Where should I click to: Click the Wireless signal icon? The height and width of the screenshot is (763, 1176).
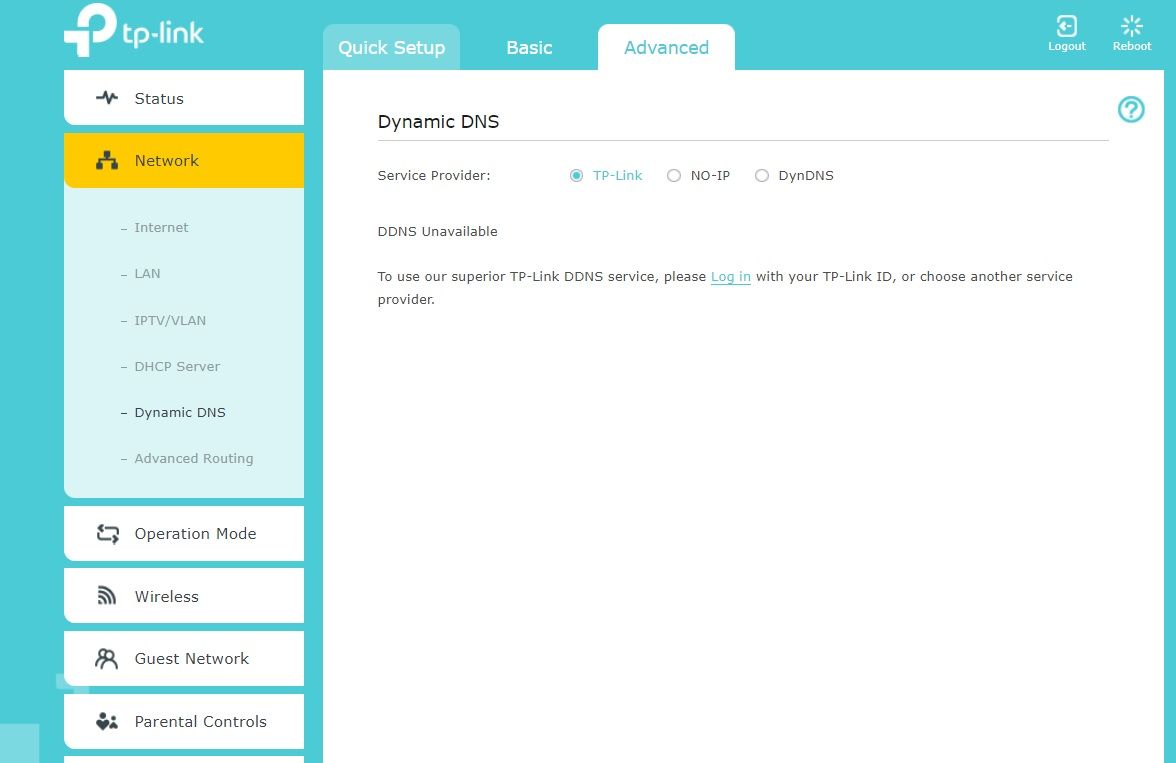107,596
